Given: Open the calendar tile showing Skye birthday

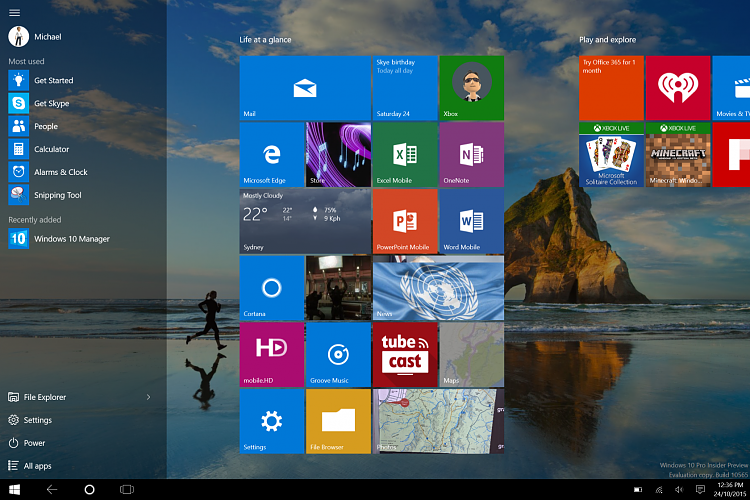Looking at the screenshot, I should (405, 88).
